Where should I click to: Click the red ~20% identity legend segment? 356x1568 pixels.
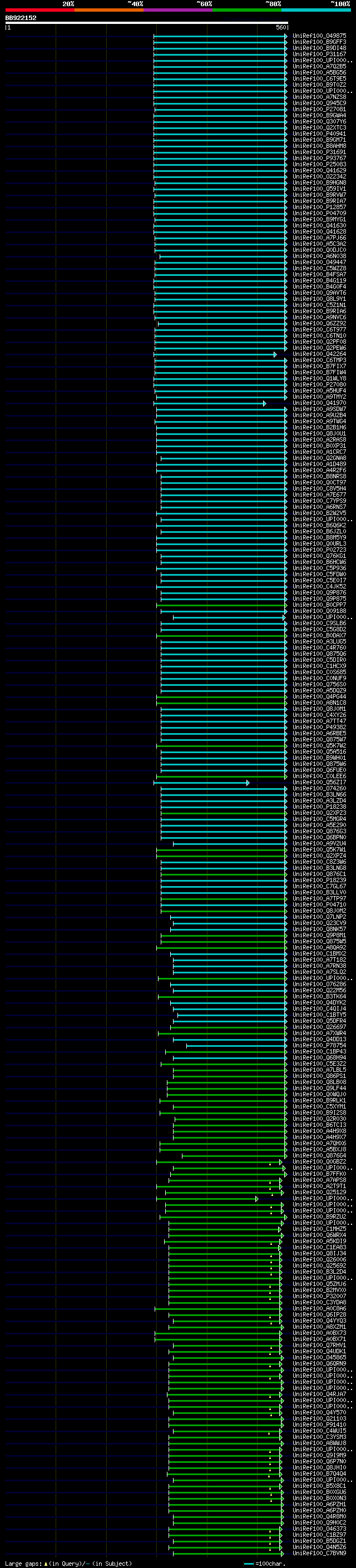pyautogui.click(x=39, y=11)
